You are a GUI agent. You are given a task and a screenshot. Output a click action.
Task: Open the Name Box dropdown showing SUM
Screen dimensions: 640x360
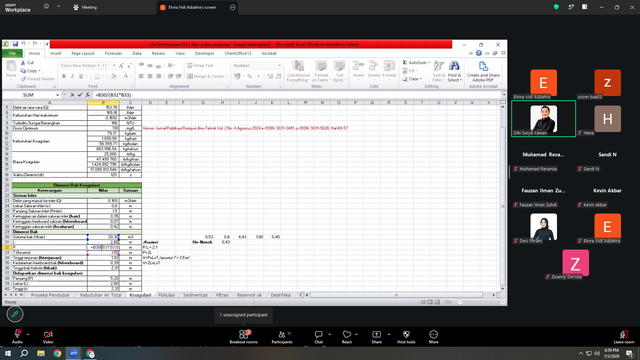(x=57, y=95)
